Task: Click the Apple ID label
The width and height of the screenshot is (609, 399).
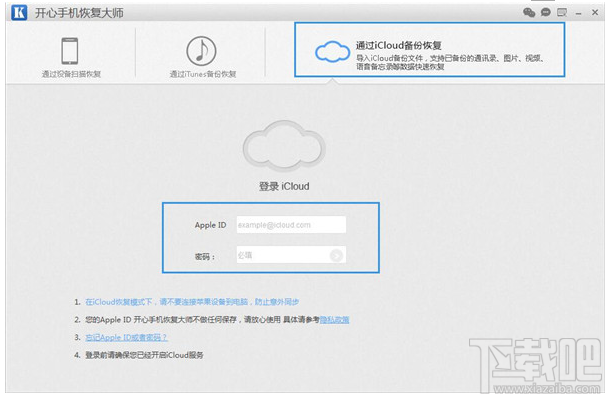Action: 211,225
